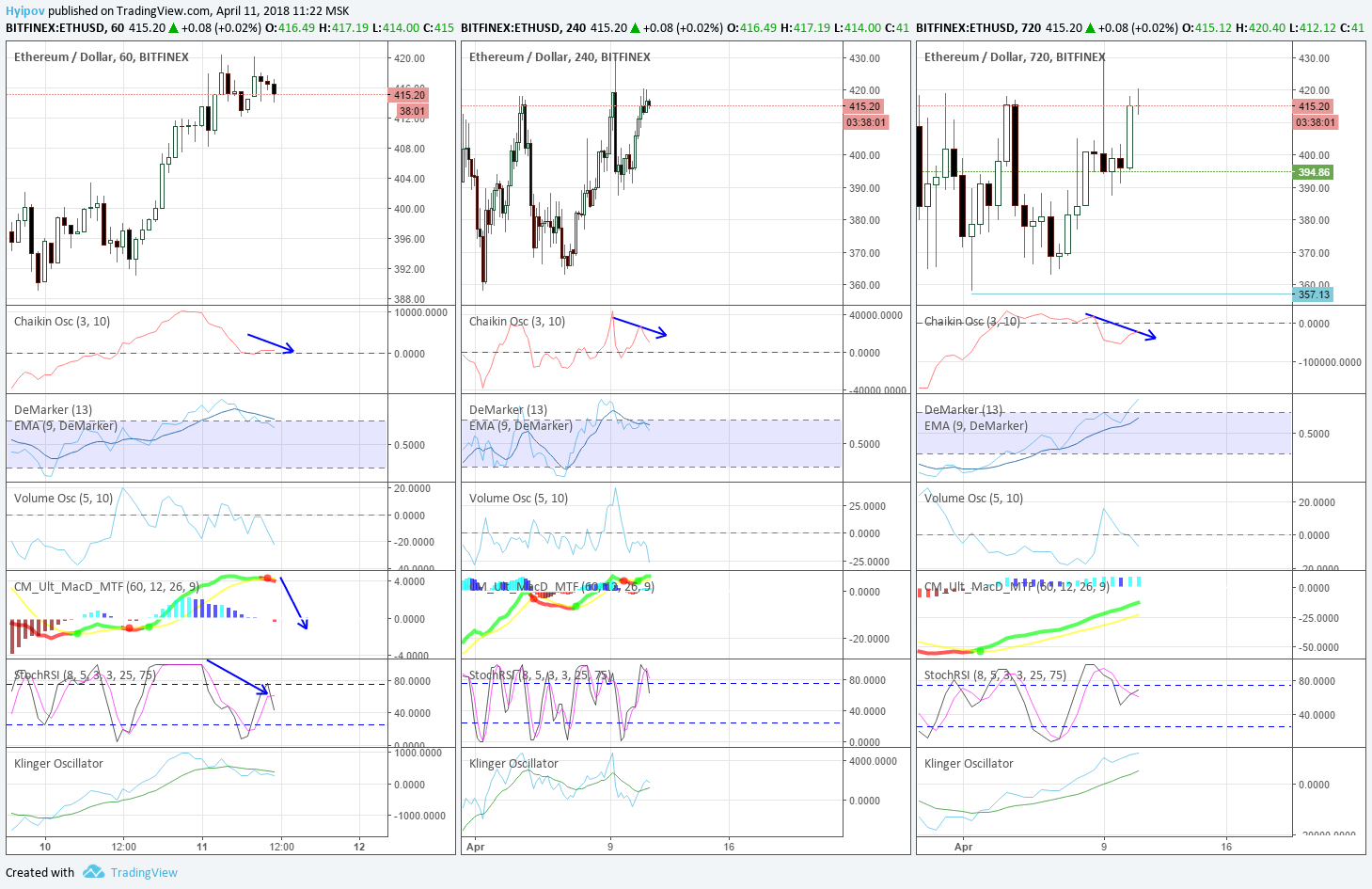Click the green 394.86 price label
This screenshot has width=1372, height=889.
pos(1314,172)
